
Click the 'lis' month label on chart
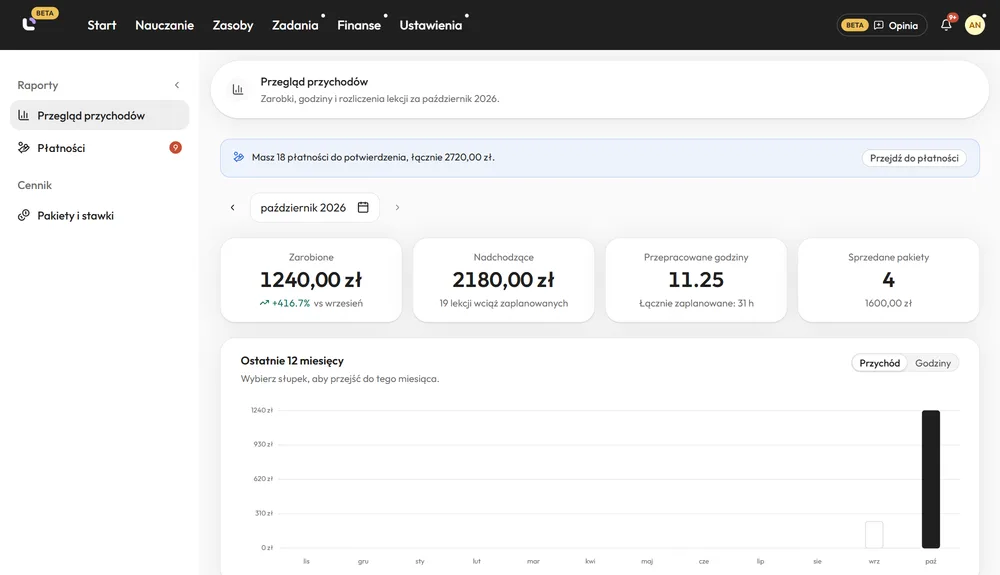pos(306,562)
